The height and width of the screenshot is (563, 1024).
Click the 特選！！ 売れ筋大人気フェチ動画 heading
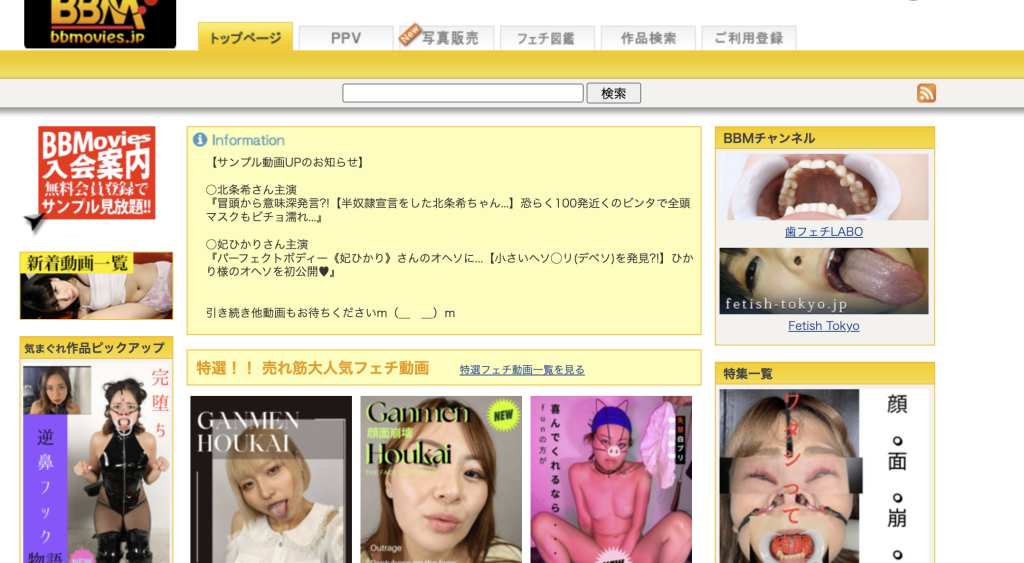tap(313, 368)
